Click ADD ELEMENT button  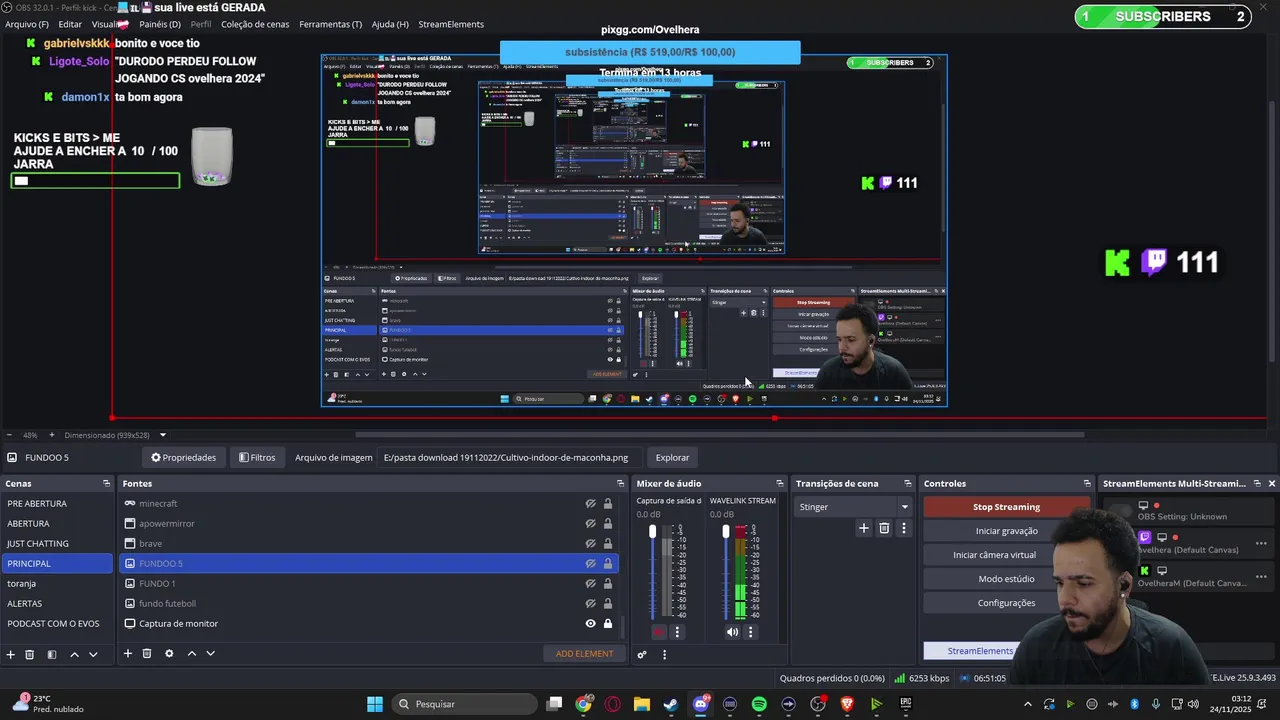point(585,654)
